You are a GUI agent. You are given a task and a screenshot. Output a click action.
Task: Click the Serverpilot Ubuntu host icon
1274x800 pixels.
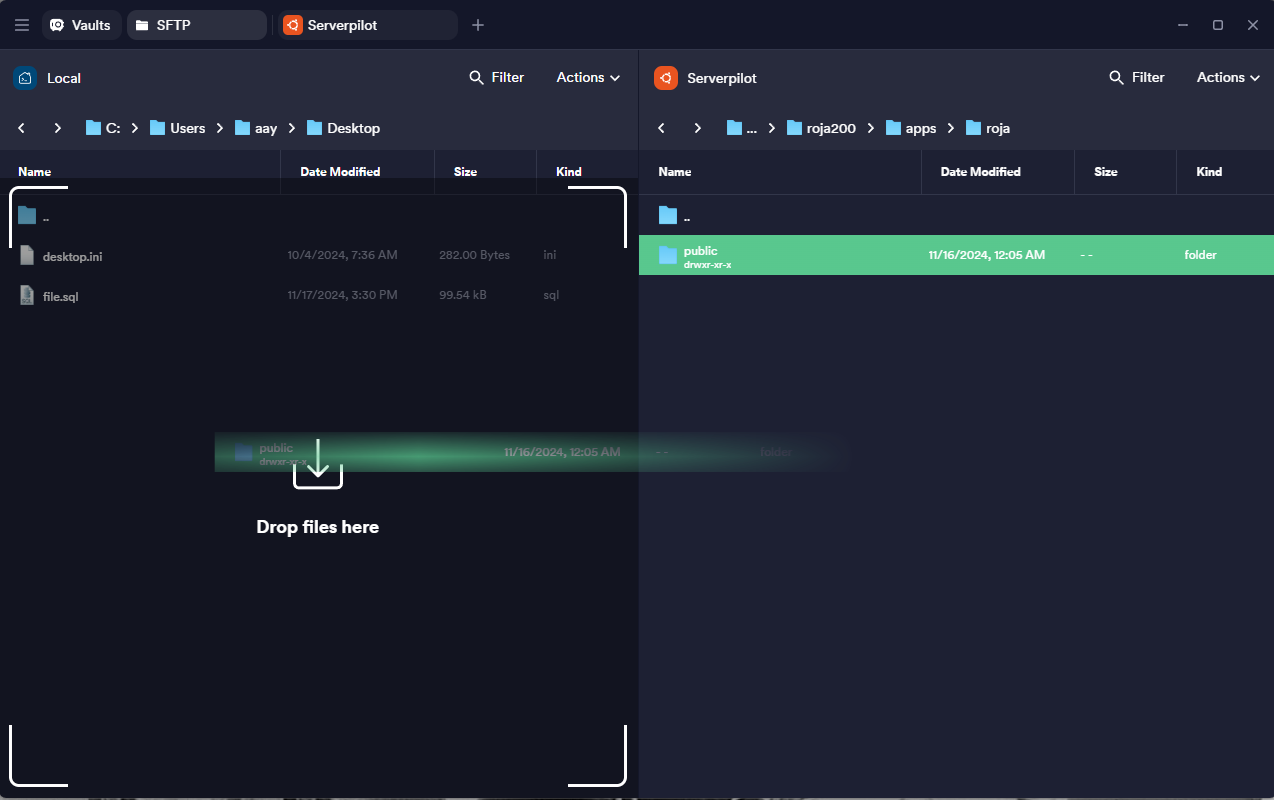tap(666, 78)
